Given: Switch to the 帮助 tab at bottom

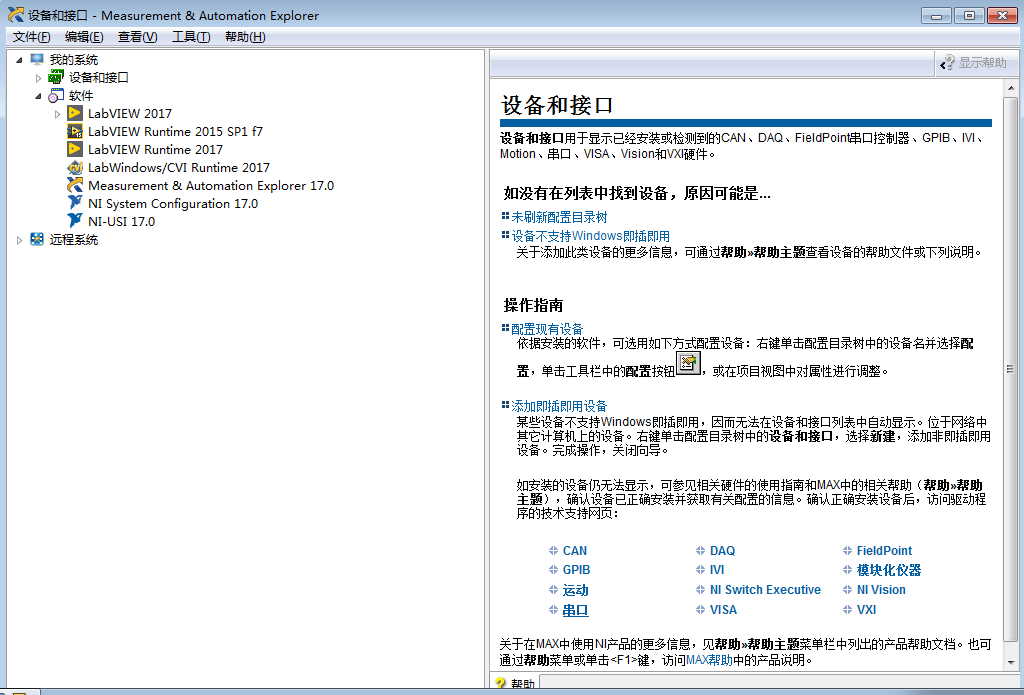Looking at the screenshot, I should tap(515, 683).
